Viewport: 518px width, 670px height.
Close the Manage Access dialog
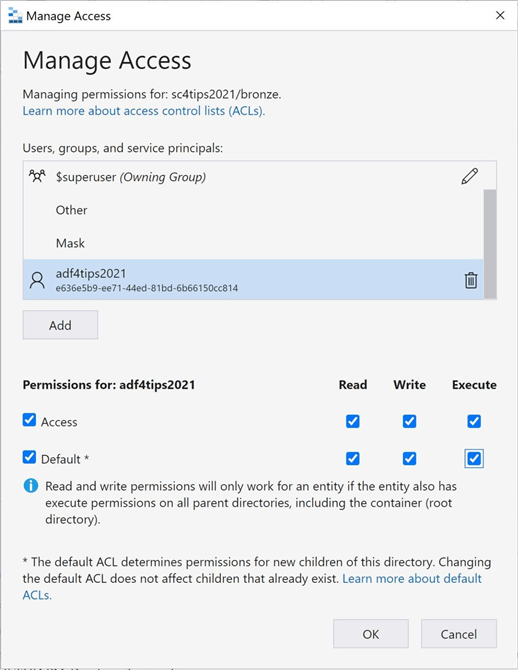tap(500, 15)
